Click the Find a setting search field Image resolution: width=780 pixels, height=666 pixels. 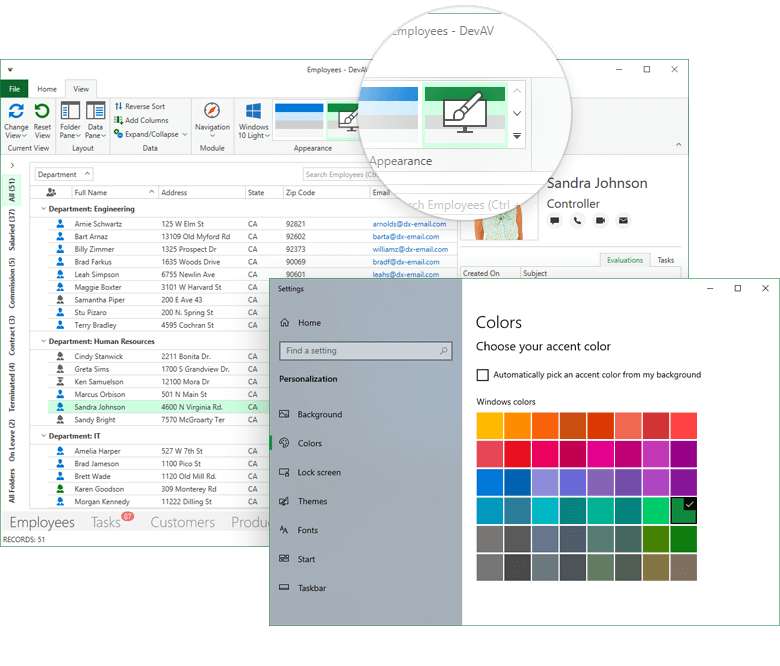[x=366, y=351]
